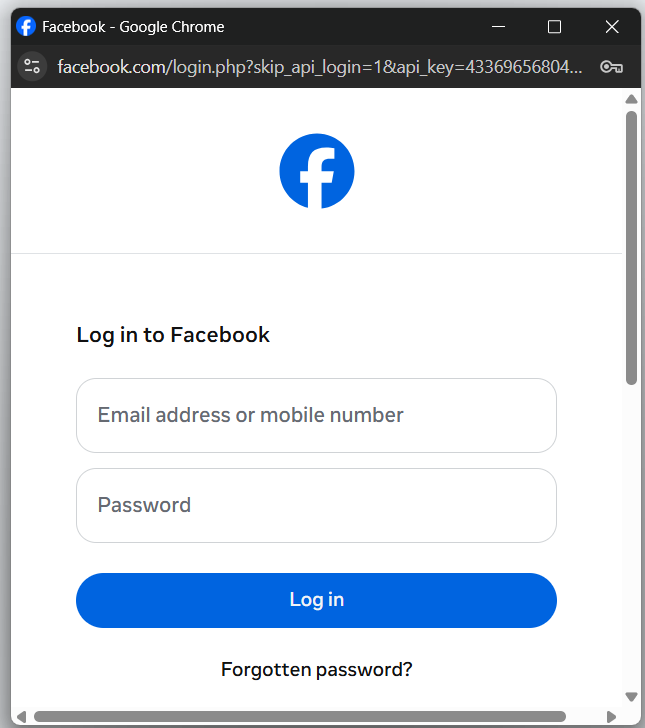
Task: Click the horizontal scrollbar thumb
Action: [x=300, y=716]
